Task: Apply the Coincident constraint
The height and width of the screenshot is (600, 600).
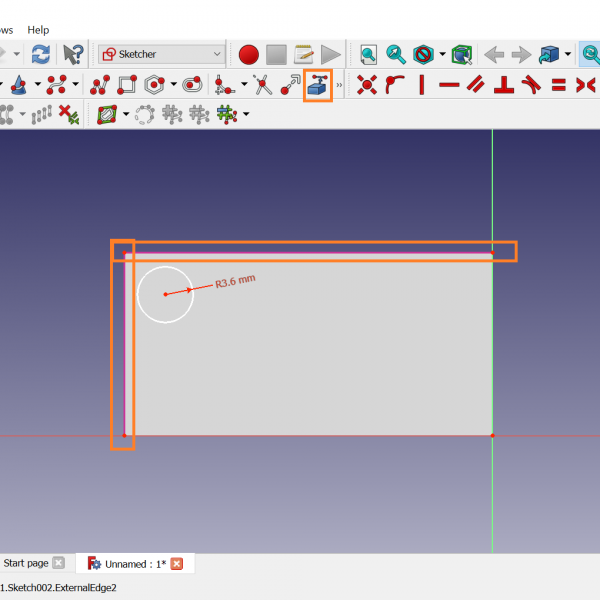Action: coord(367,85)
